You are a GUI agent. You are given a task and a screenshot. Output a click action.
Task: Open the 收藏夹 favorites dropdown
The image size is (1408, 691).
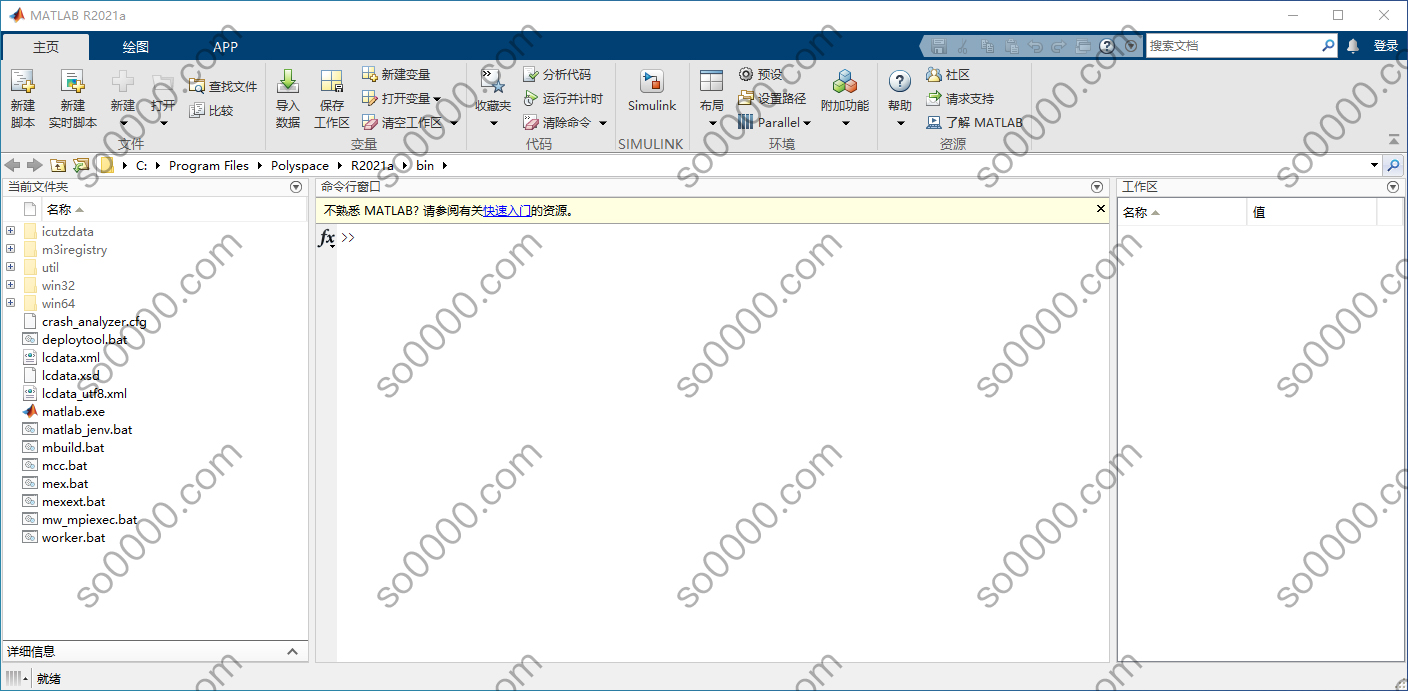[x=493, y=123]
